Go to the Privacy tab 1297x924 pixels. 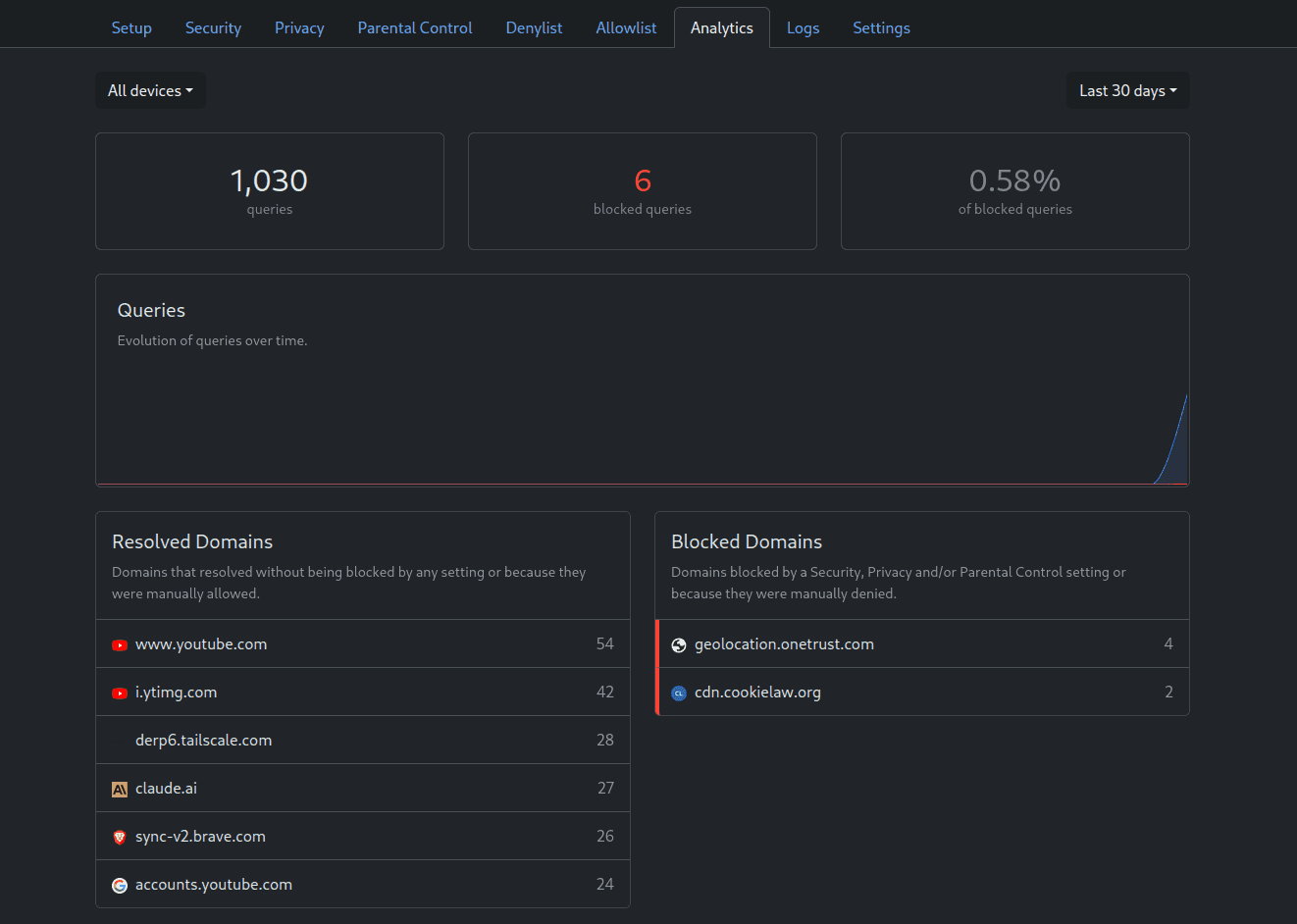[299, 27]
